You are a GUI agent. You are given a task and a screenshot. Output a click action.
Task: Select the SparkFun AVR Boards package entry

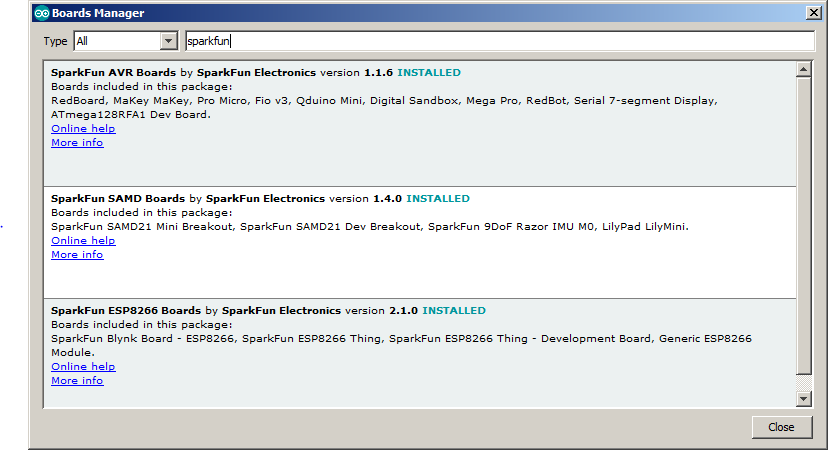point(420,124)
